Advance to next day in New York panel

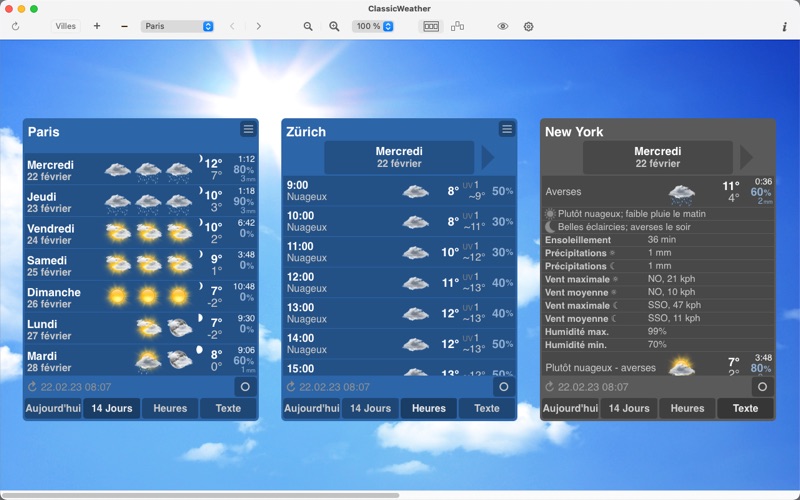[x=746, y=157]
